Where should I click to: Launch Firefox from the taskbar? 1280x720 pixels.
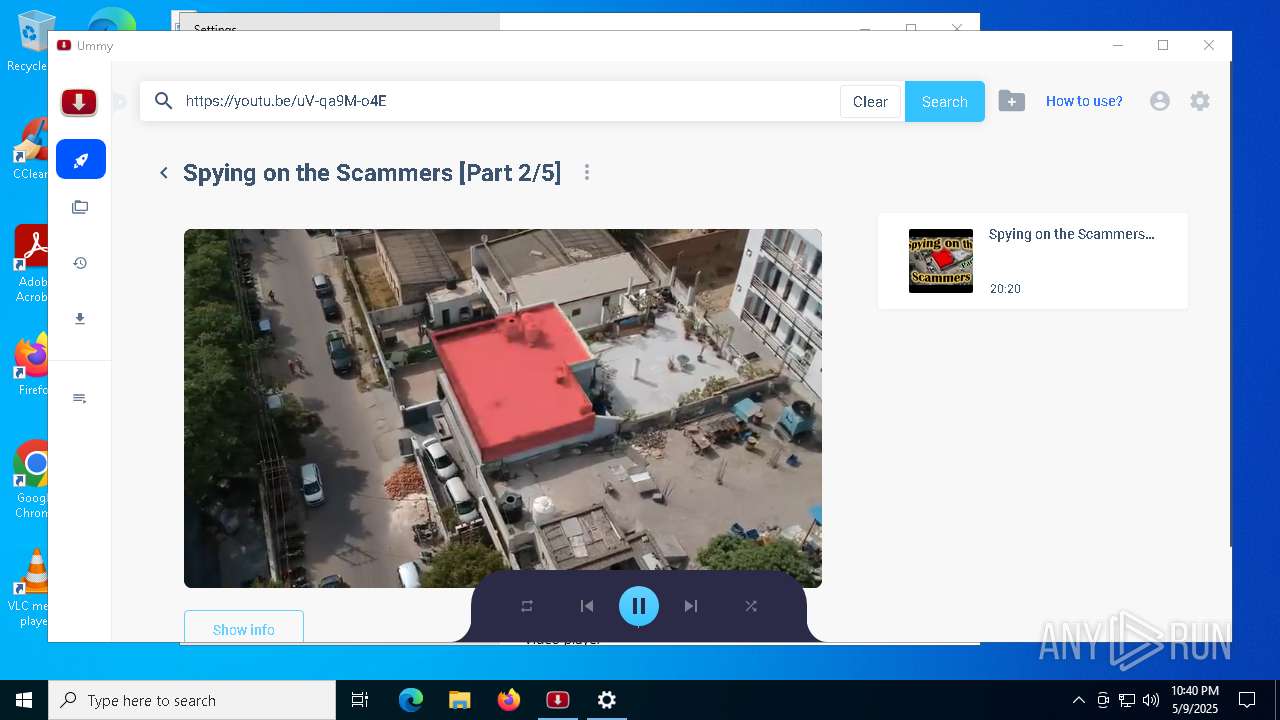point(509,700)
